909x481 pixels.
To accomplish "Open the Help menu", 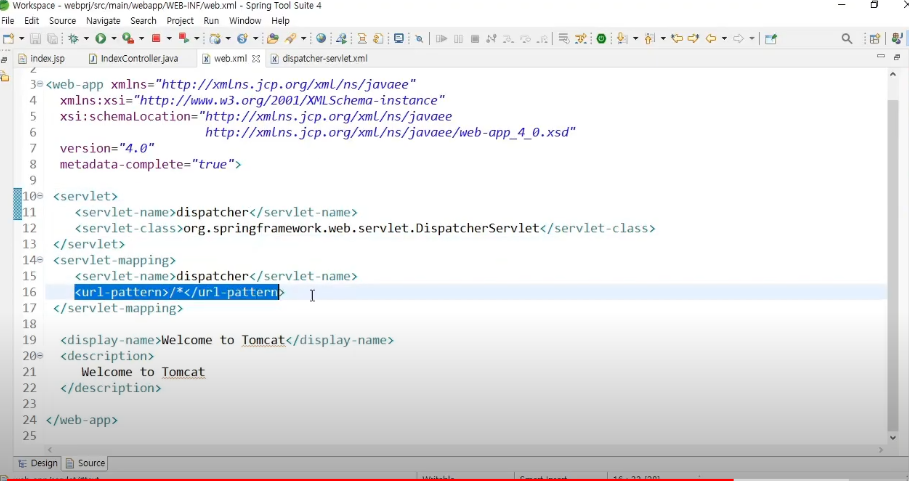I will click(280, 20).
